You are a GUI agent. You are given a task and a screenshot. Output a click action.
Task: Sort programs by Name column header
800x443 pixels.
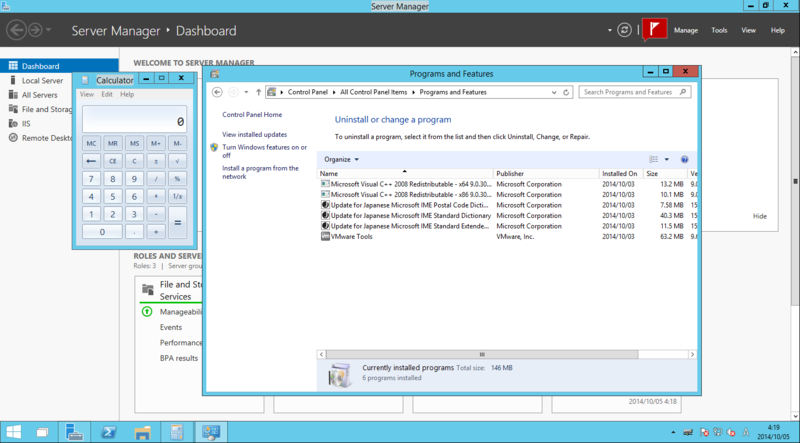(x=405, y=174)
